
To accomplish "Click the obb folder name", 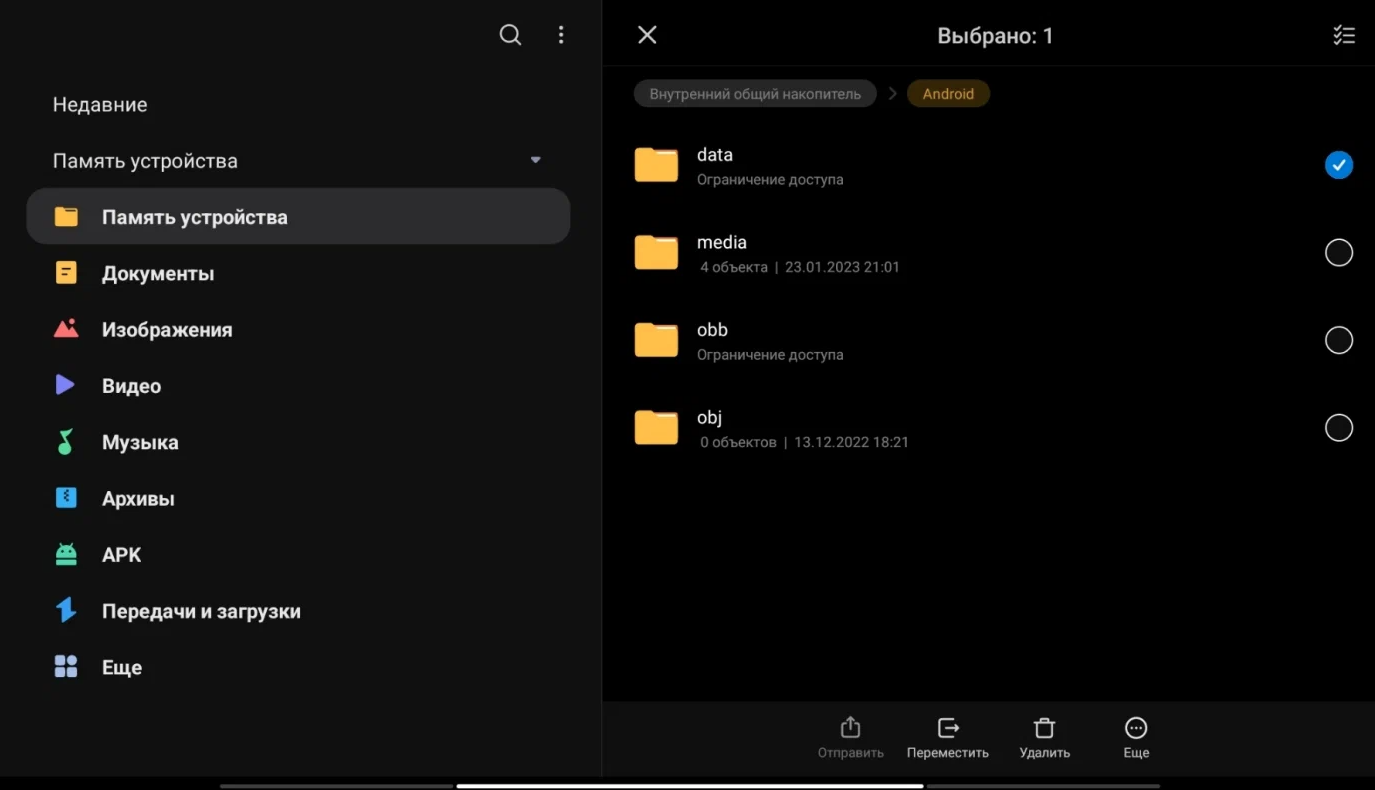I will (712, 330).
